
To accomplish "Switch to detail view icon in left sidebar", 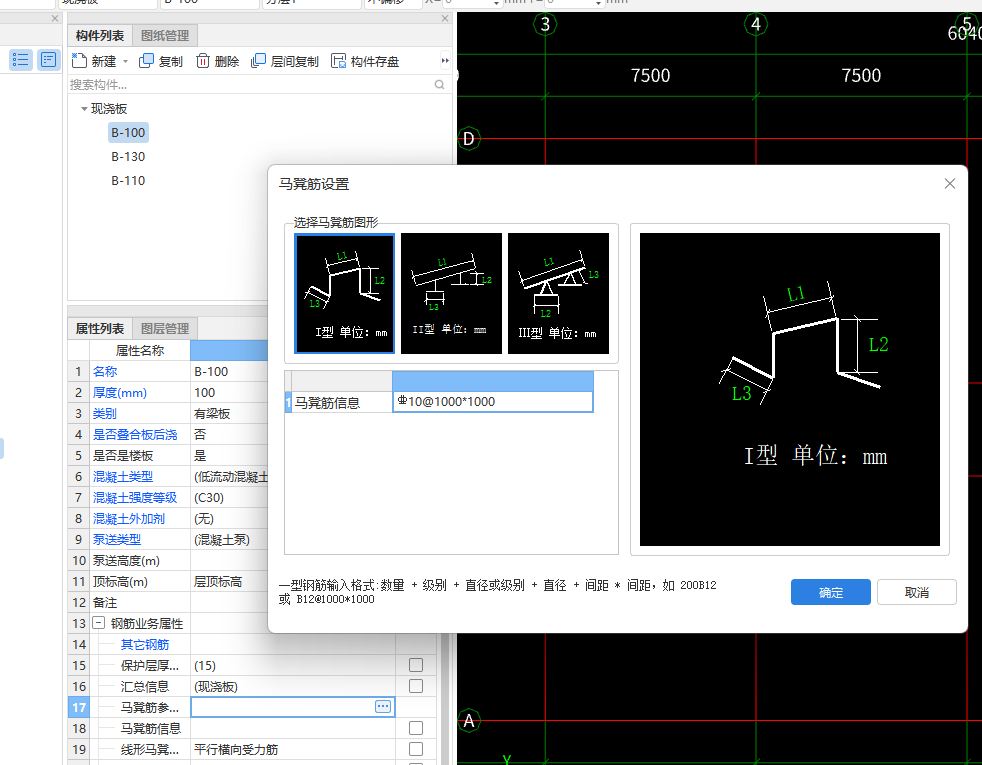I will [48, 60].
